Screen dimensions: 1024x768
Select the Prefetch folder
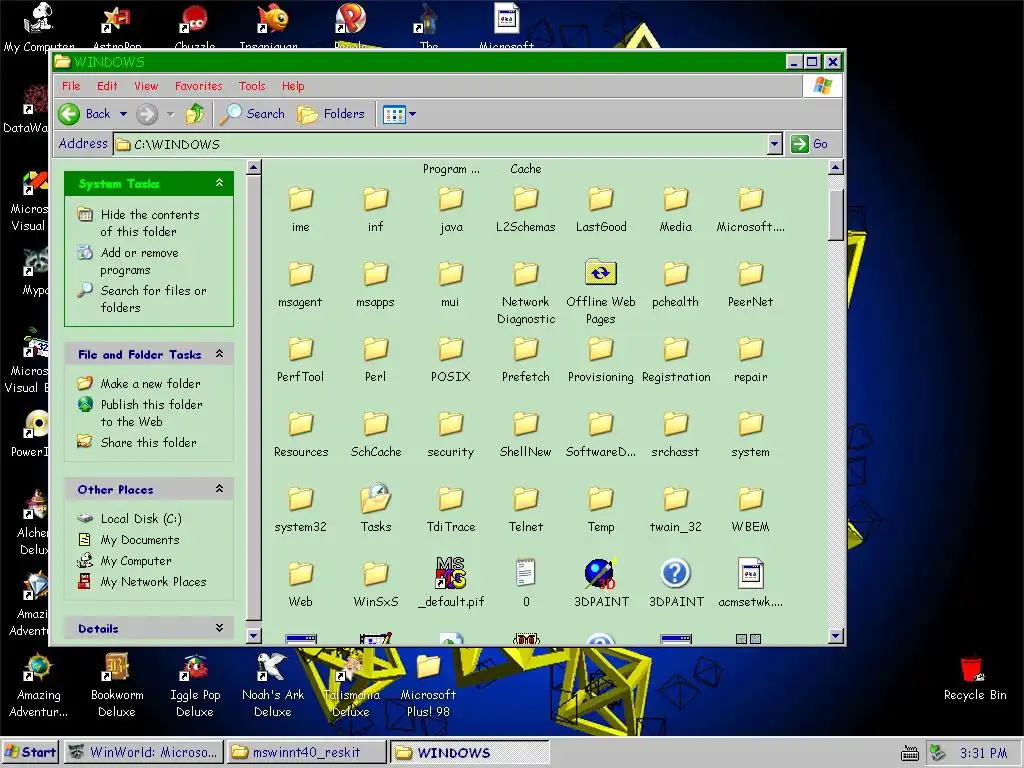tap(526, 359)
